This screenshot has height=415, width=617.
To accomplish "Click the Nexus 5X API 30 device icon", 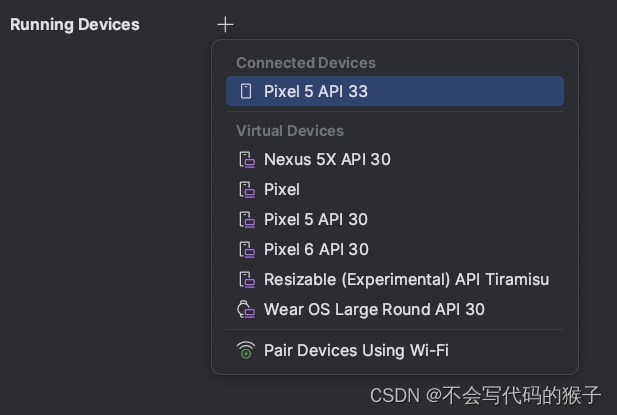I will 247,160.
